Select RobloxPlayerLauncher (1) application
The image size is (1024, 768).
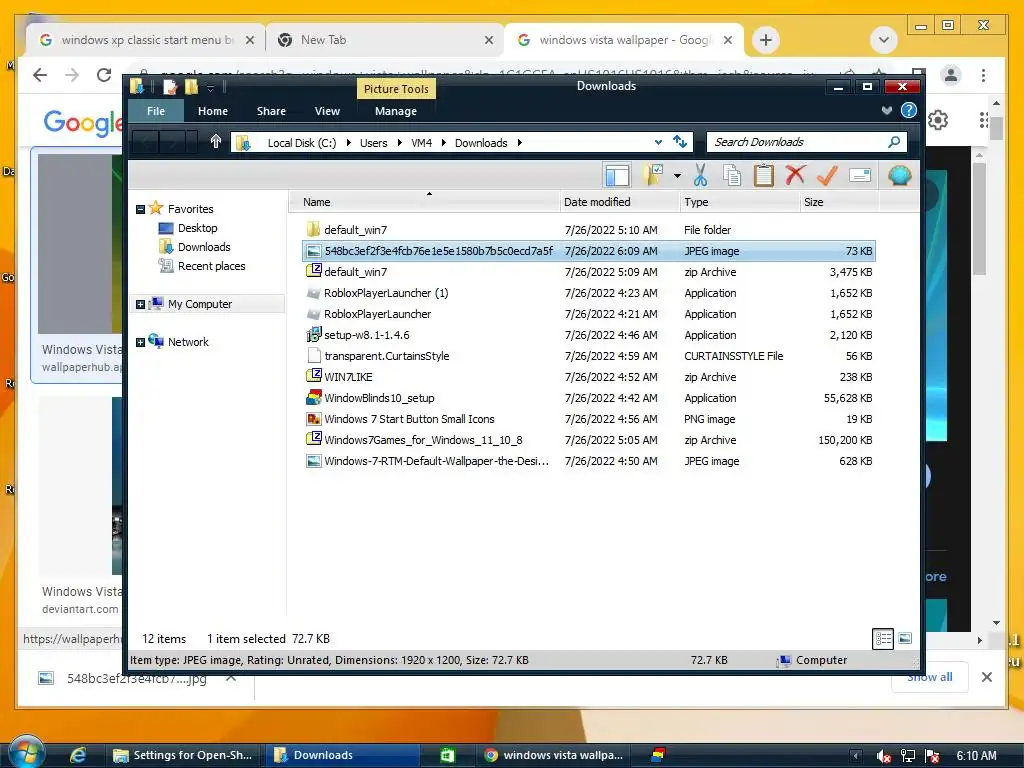588,293
